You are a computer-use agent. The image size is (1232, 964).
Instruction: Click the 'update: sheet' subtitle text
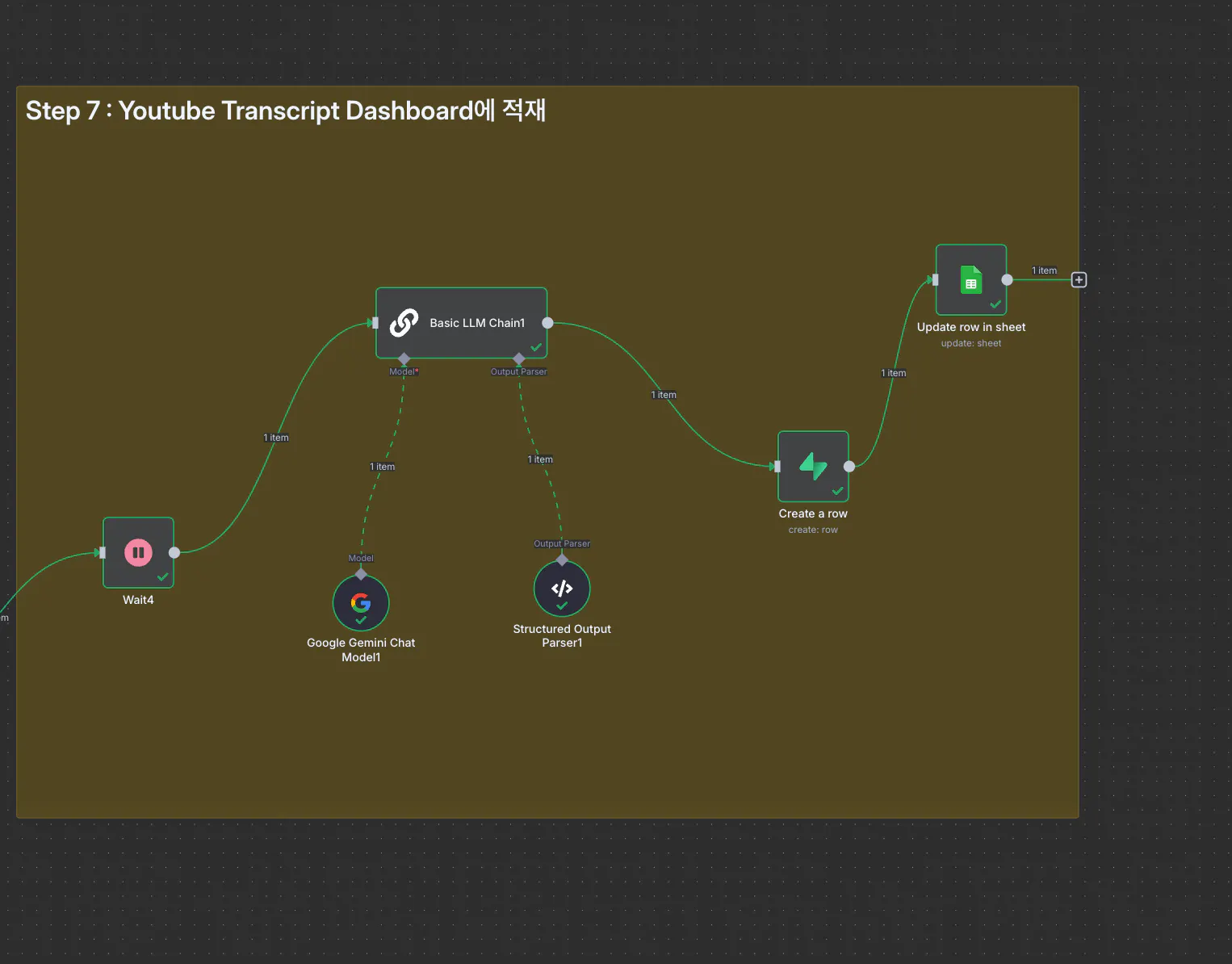pyautogui.click(x=971, y=343)
